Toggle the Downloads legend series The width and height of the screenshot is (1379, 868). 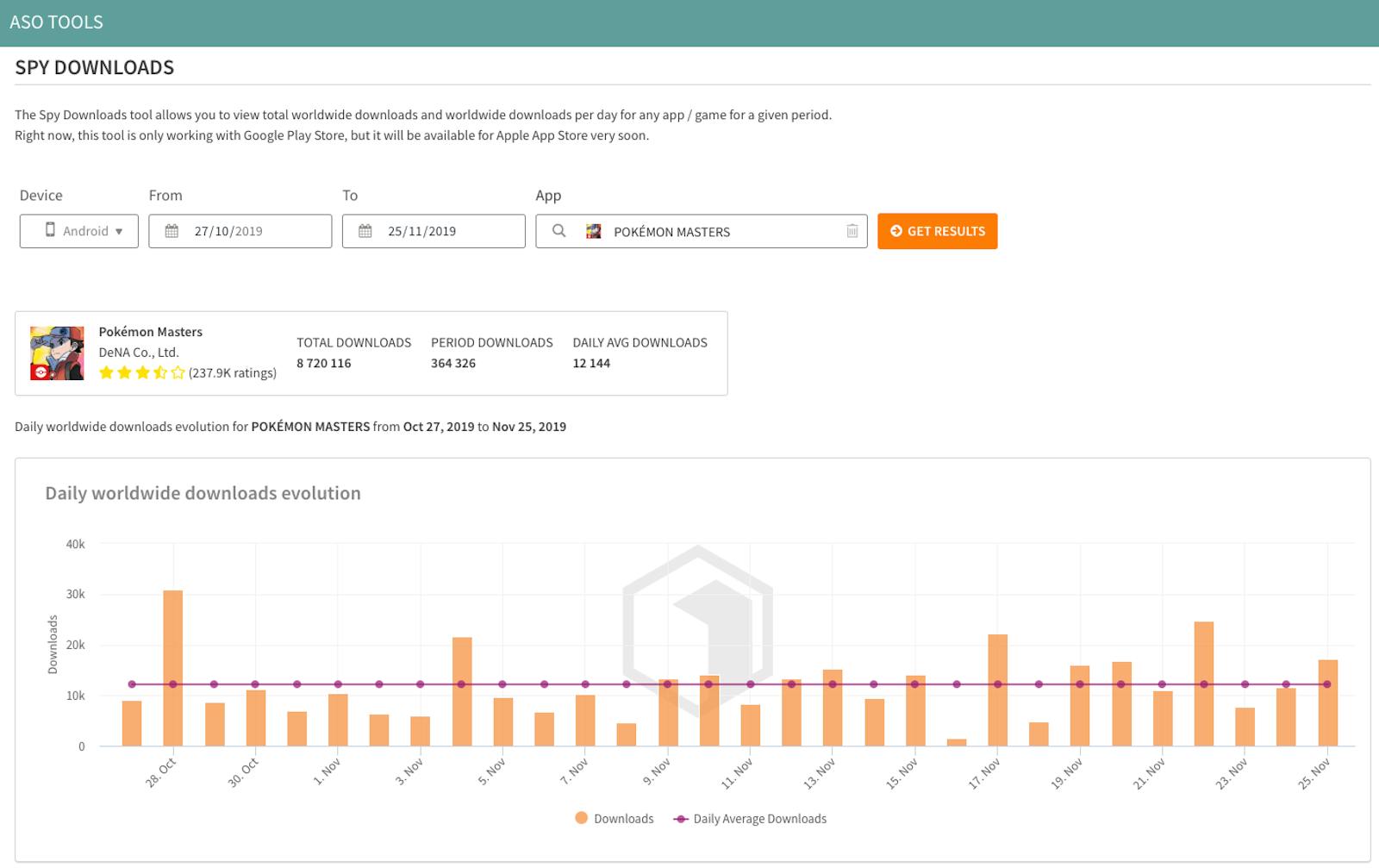[x=615, y=819]
